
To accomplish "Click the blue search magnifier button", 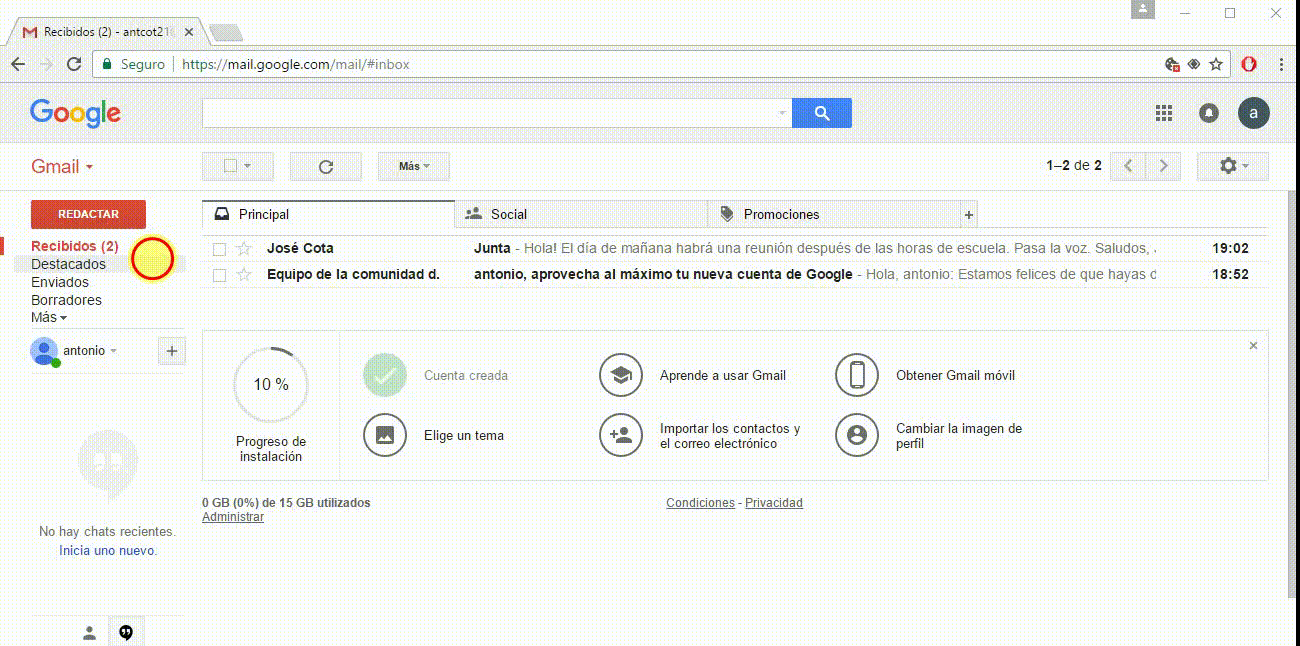I will pos(822,113).
